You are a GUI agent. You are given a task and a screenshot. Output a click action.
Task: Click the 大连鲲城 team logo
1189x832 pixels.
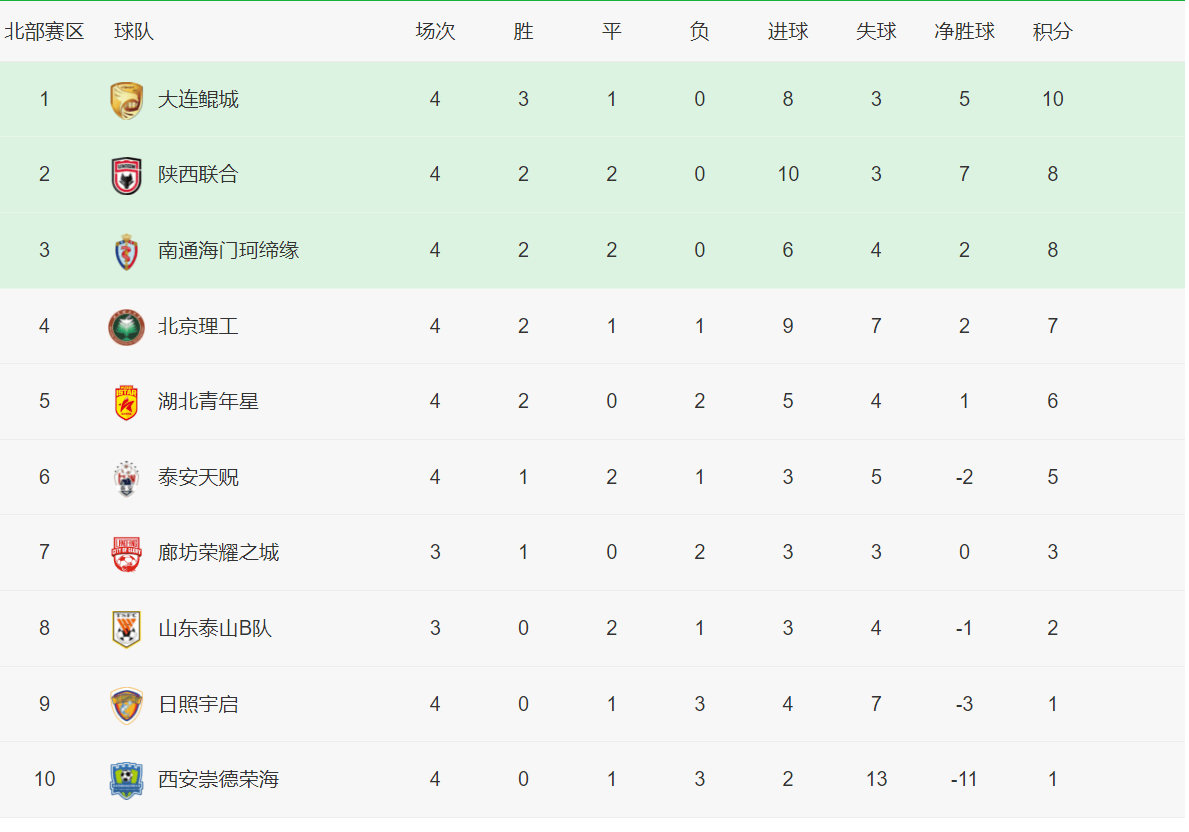[127, 100]
